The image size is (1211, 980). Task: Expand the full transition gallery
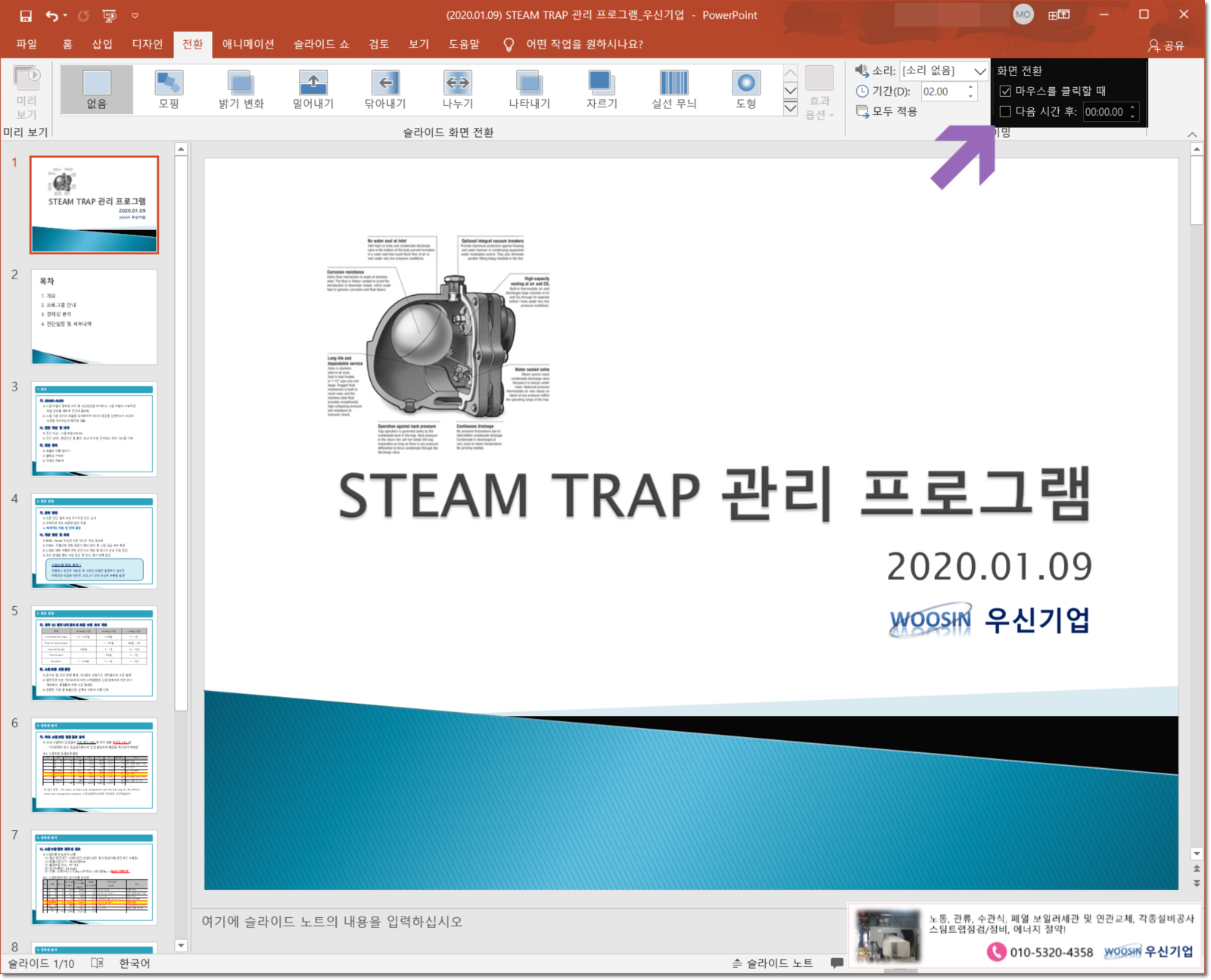pyautogui.click(x=790, y=107)
